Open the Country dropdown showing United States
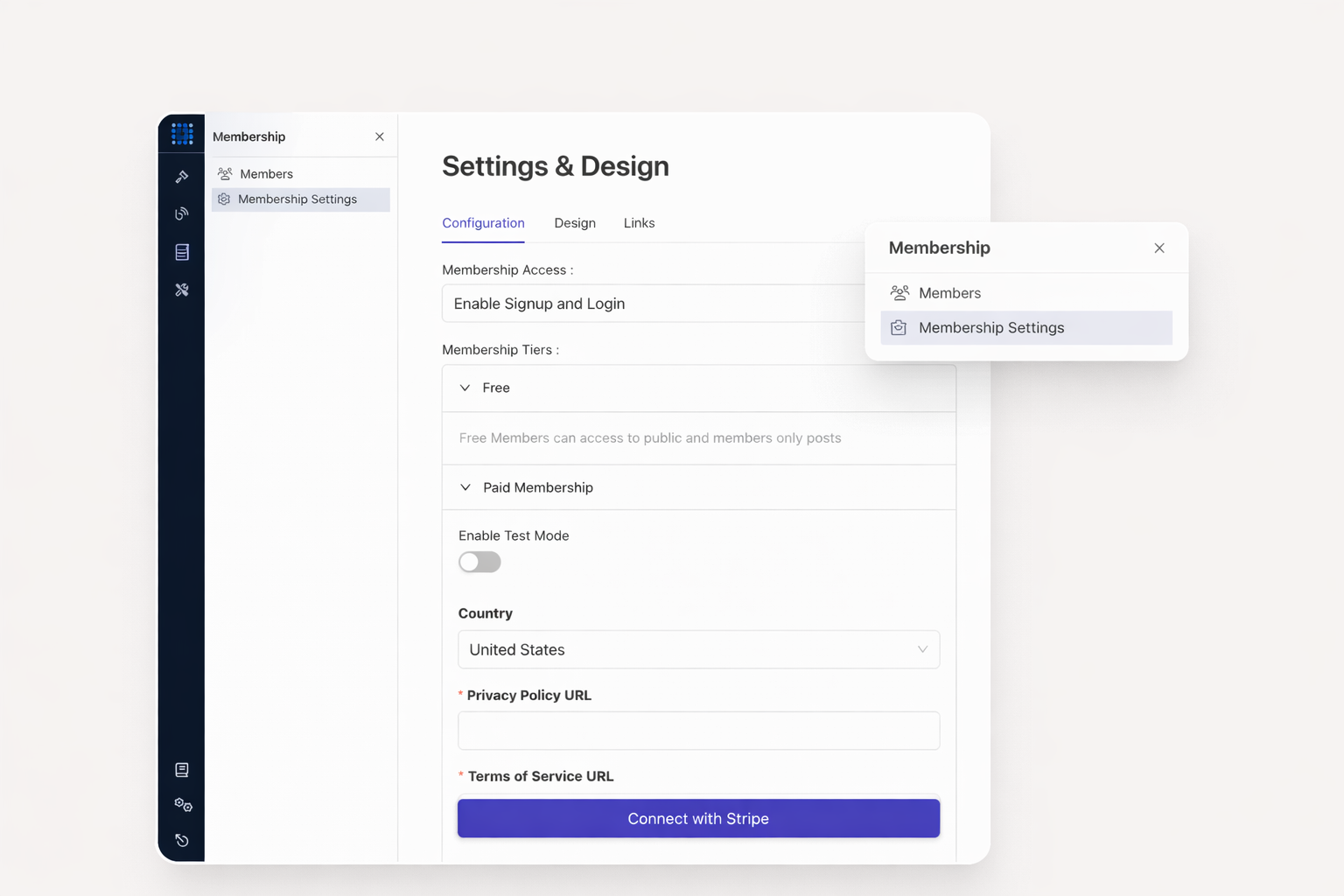Viewport: 1344px width, 896px height. (x=698, y=649)
